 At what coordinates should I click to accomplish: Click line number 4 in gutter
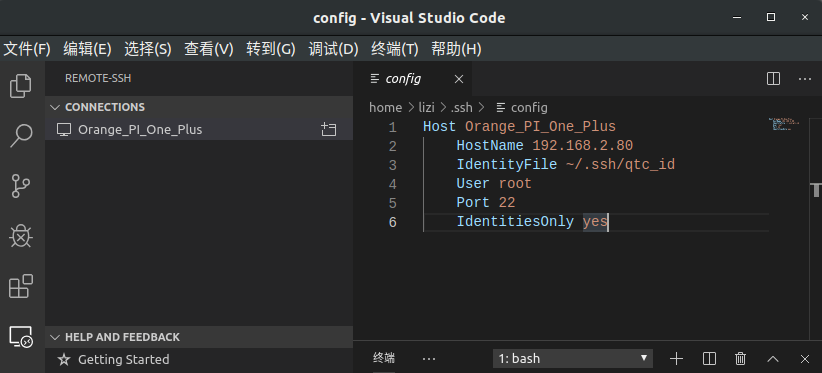pyautogui.click(x=393, y=184)
